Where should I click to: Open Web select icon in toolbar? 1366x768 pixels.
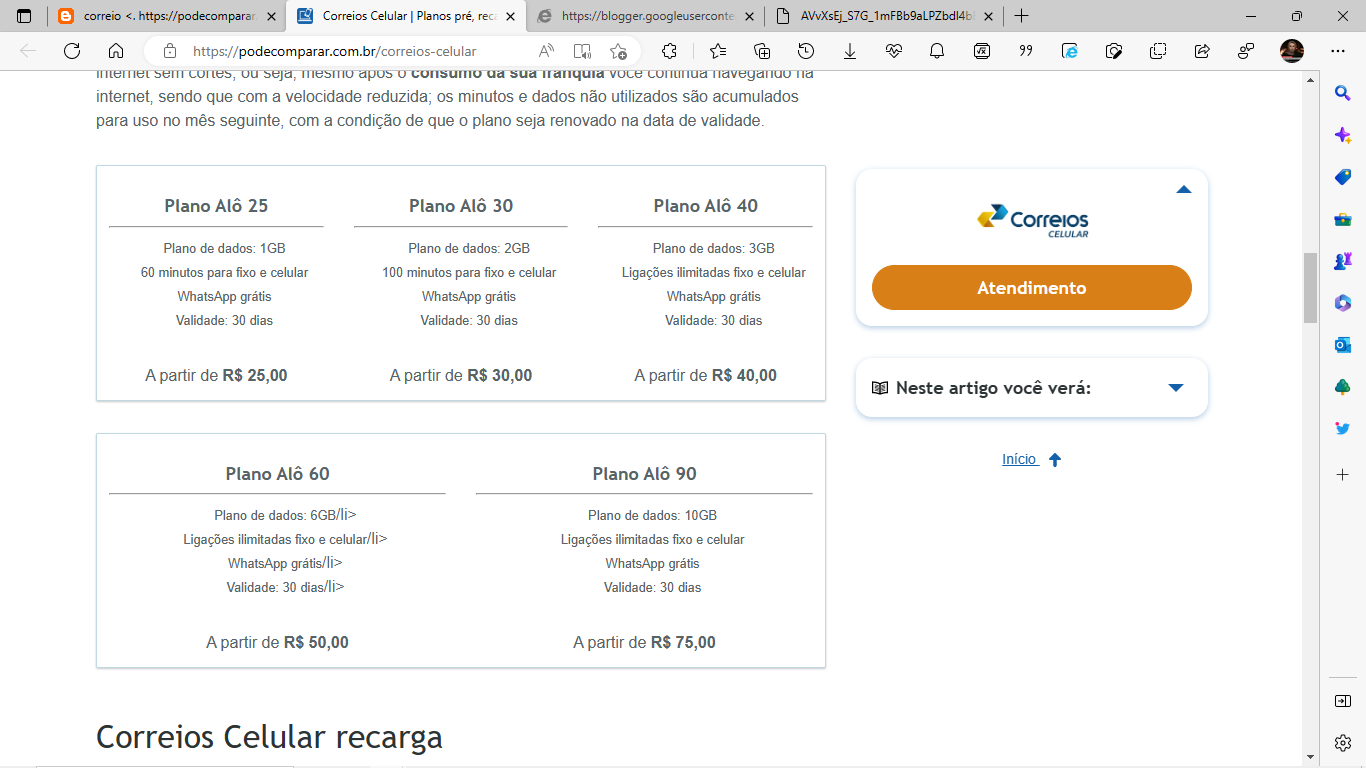tap(1158, 51)
